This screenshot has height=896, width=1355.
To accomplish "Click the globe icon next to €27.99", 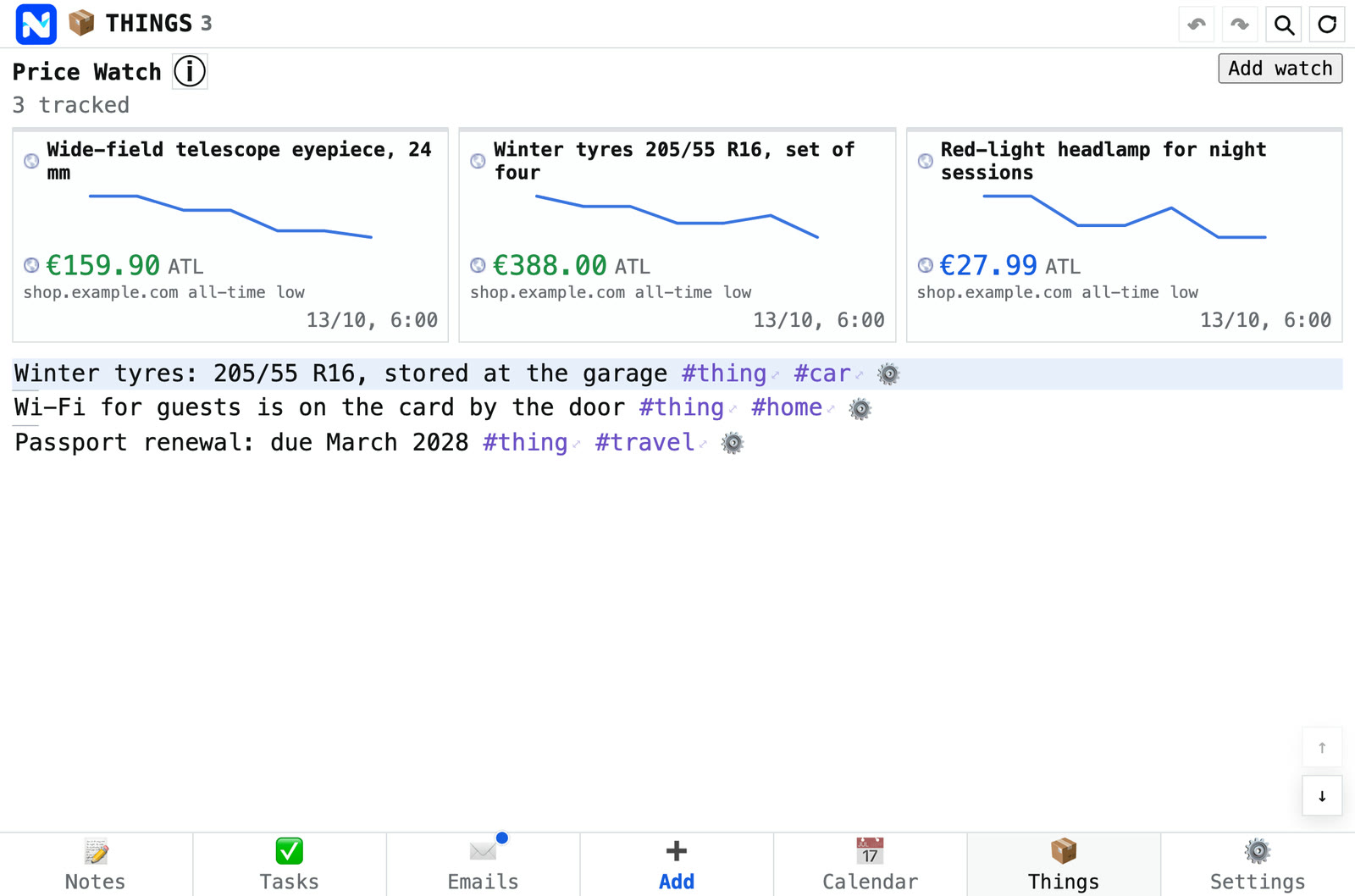I will click(x=925, y=265).
